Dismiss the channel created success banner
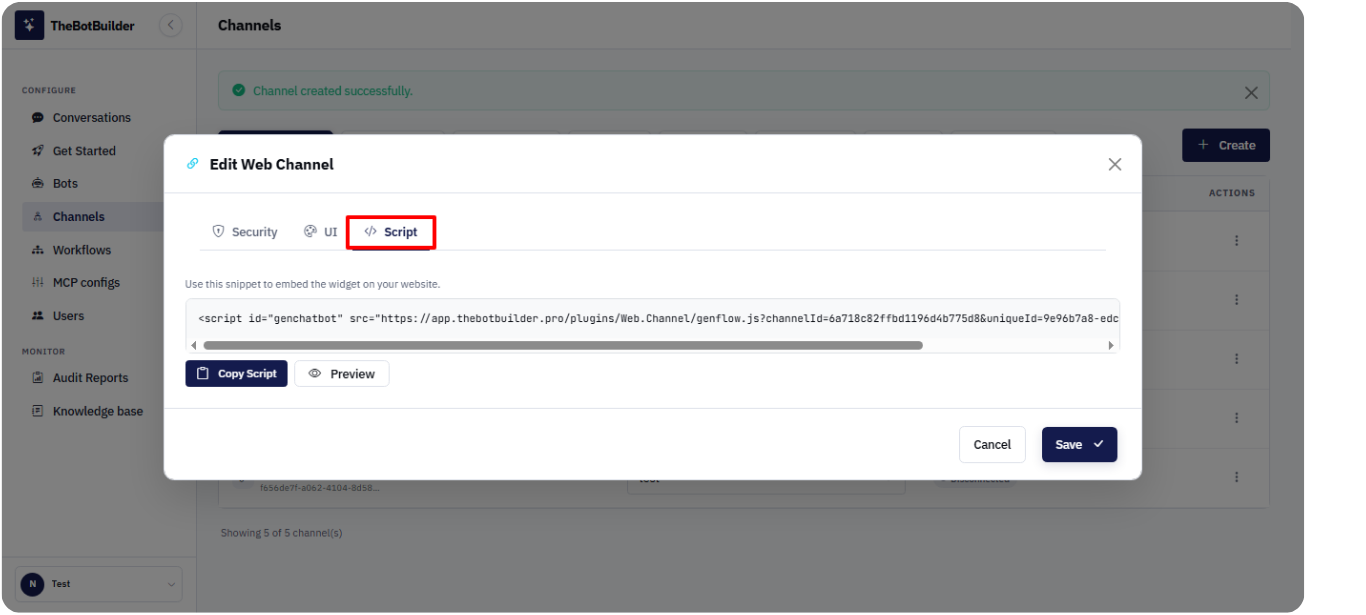 tap(1251, 92)
